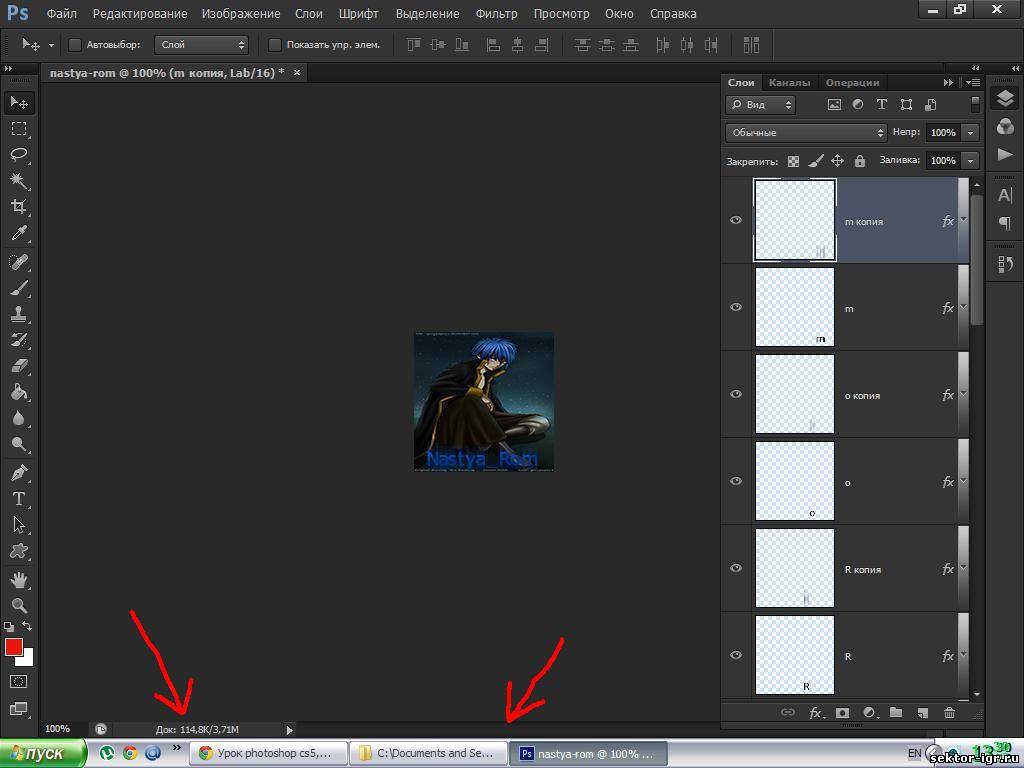Select the Move tool

point(19,103)
